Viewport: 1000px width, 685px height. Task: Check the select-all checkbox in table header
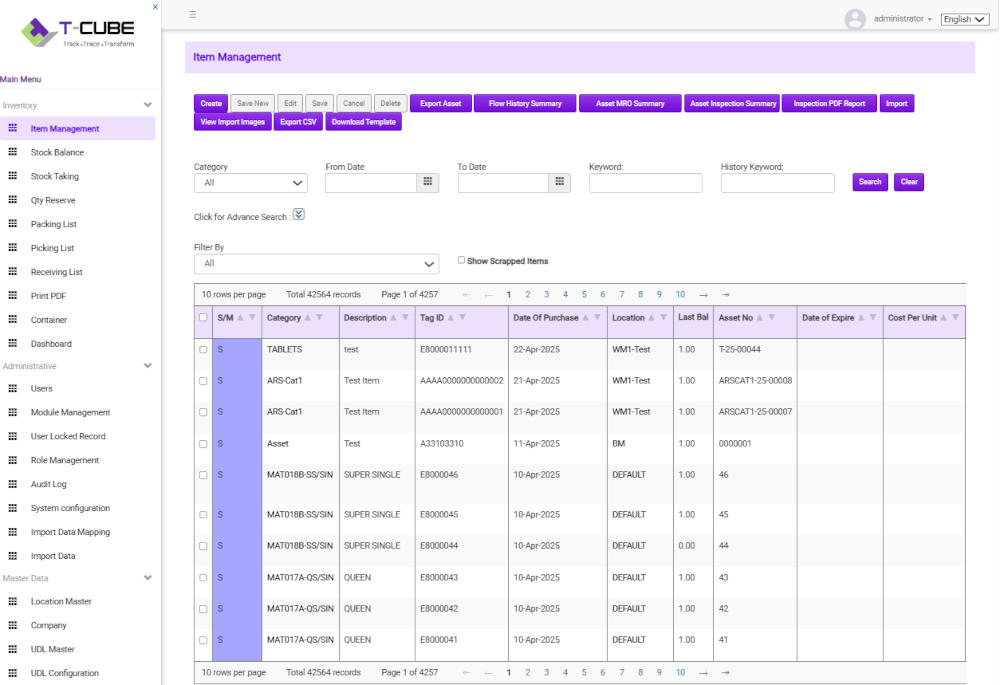[x=203, y=318]
